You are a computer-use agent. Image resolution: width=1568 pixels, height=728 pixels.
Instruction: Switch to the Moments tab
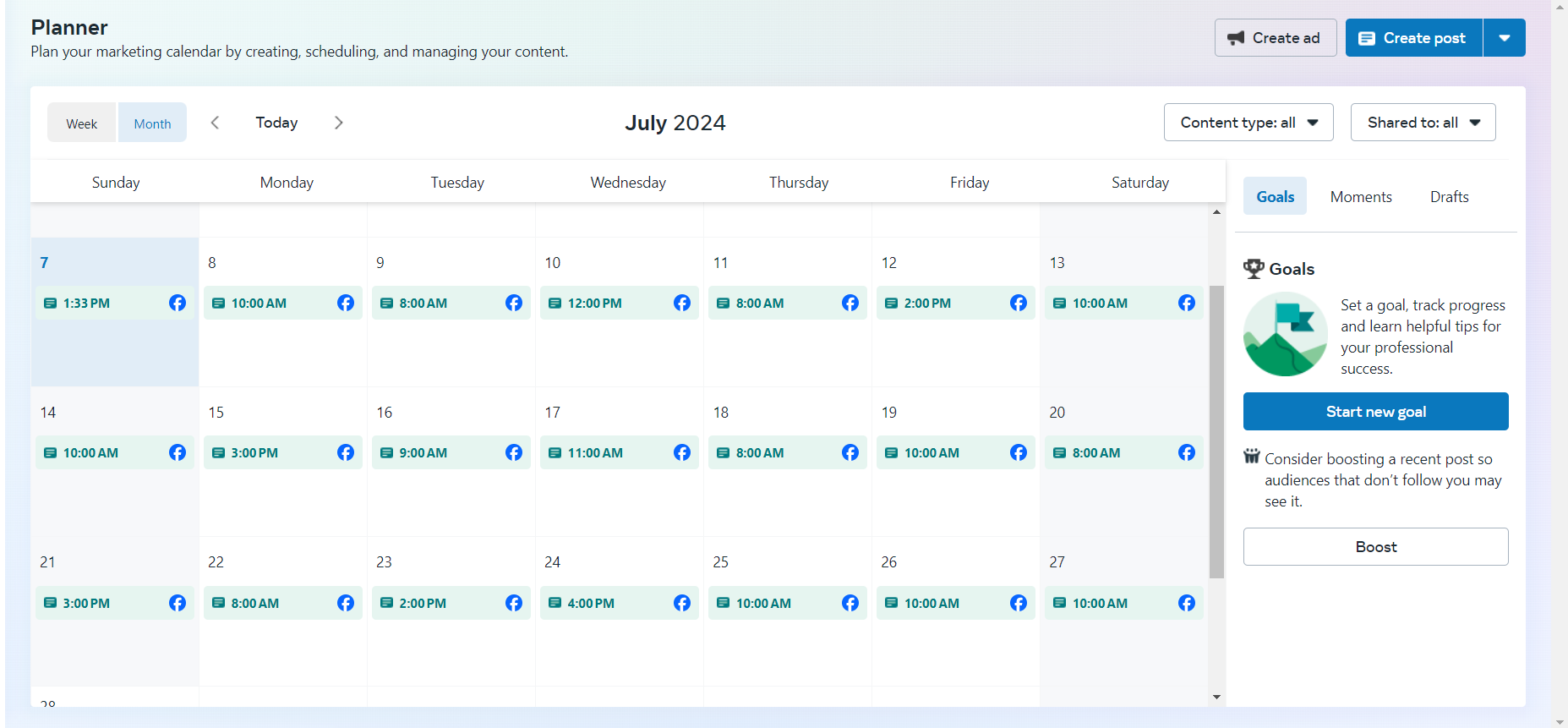pyautogui.click(x=1361, y=197)
